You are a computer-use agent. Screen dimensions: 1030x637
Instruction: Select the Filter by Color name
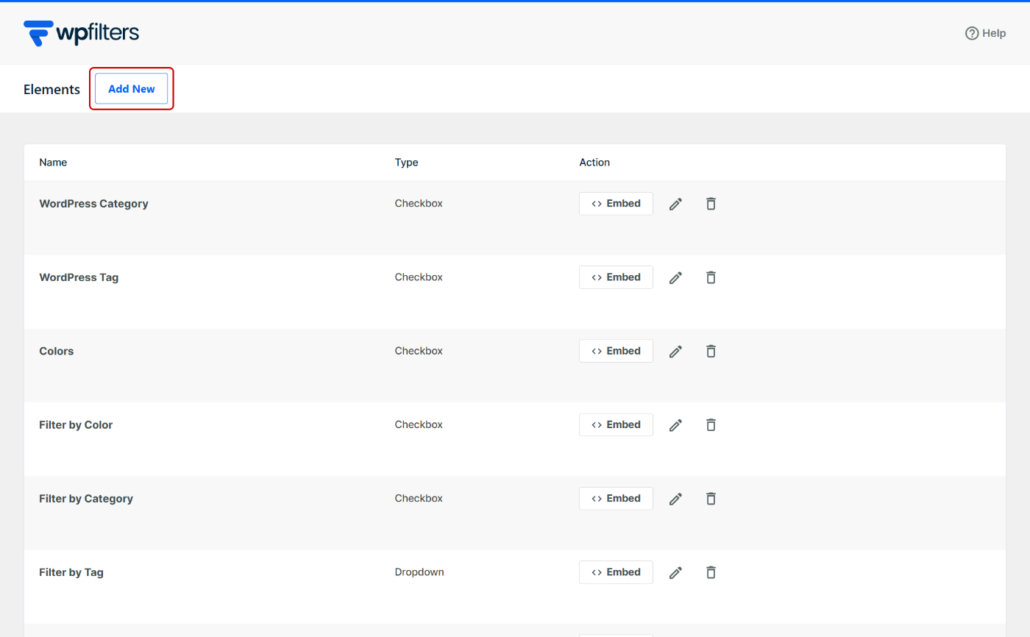tap(76, 425)
